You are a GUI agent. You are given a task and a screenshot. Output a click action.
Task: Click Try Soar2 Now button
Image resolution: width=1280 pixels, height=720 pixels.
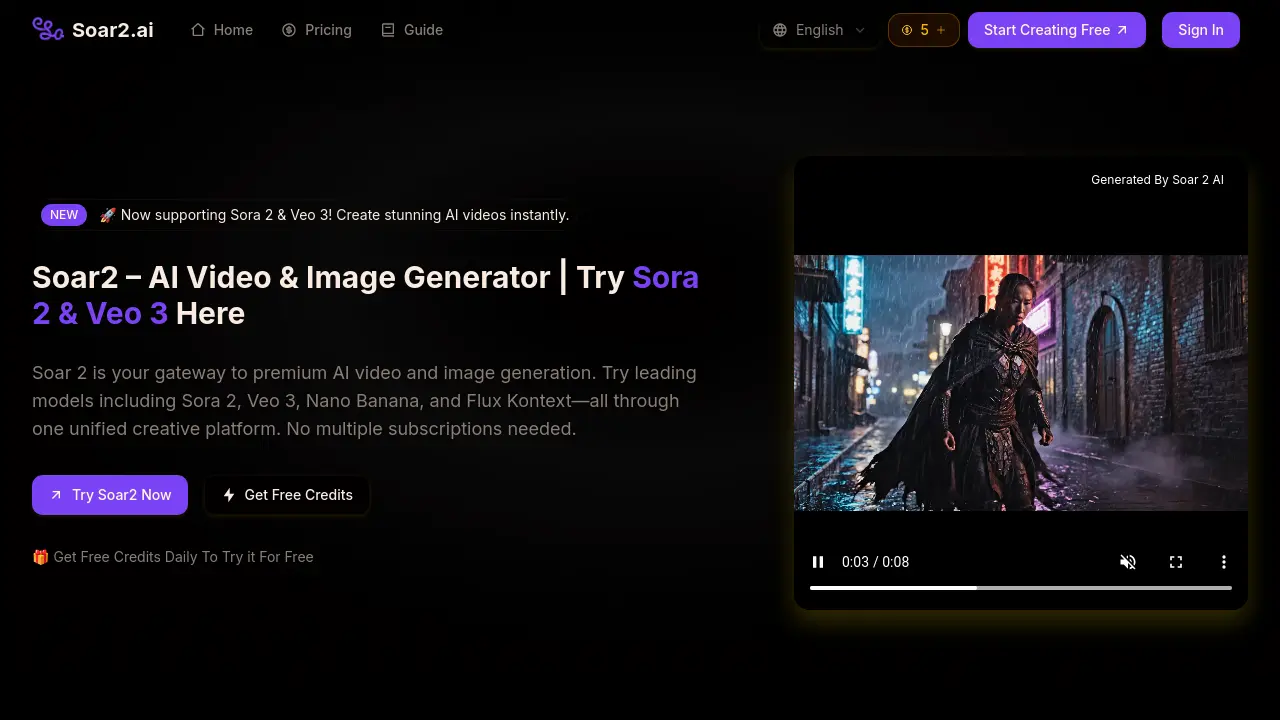(x=110, y=495)
